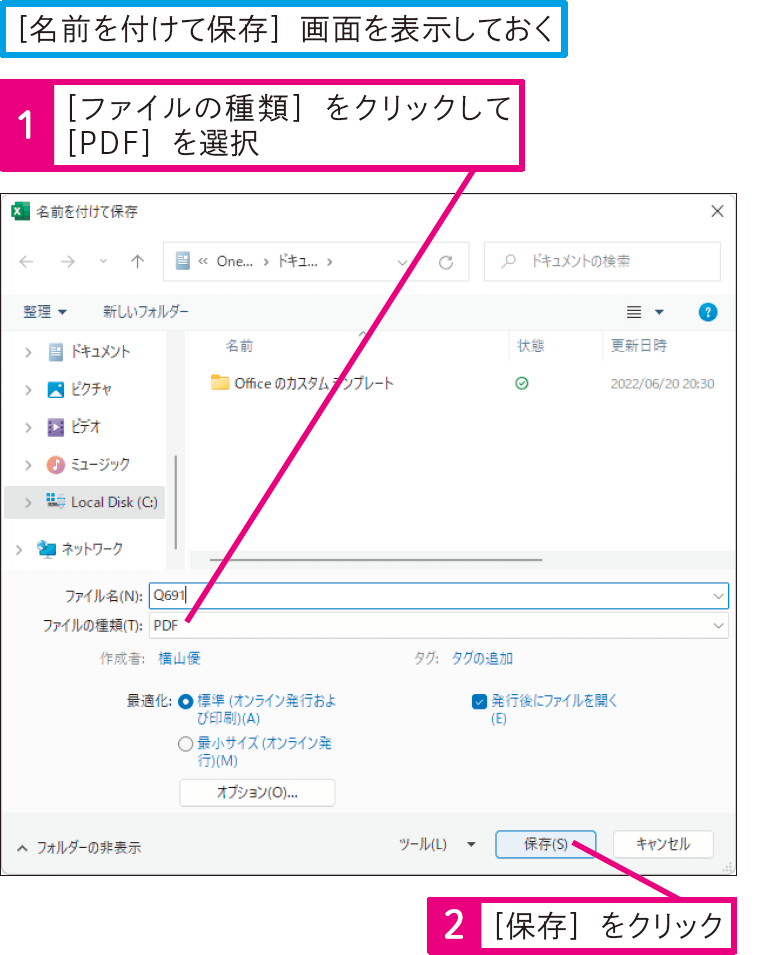Click ドキュ... breadcrumb segment

(x=298, y=261)
